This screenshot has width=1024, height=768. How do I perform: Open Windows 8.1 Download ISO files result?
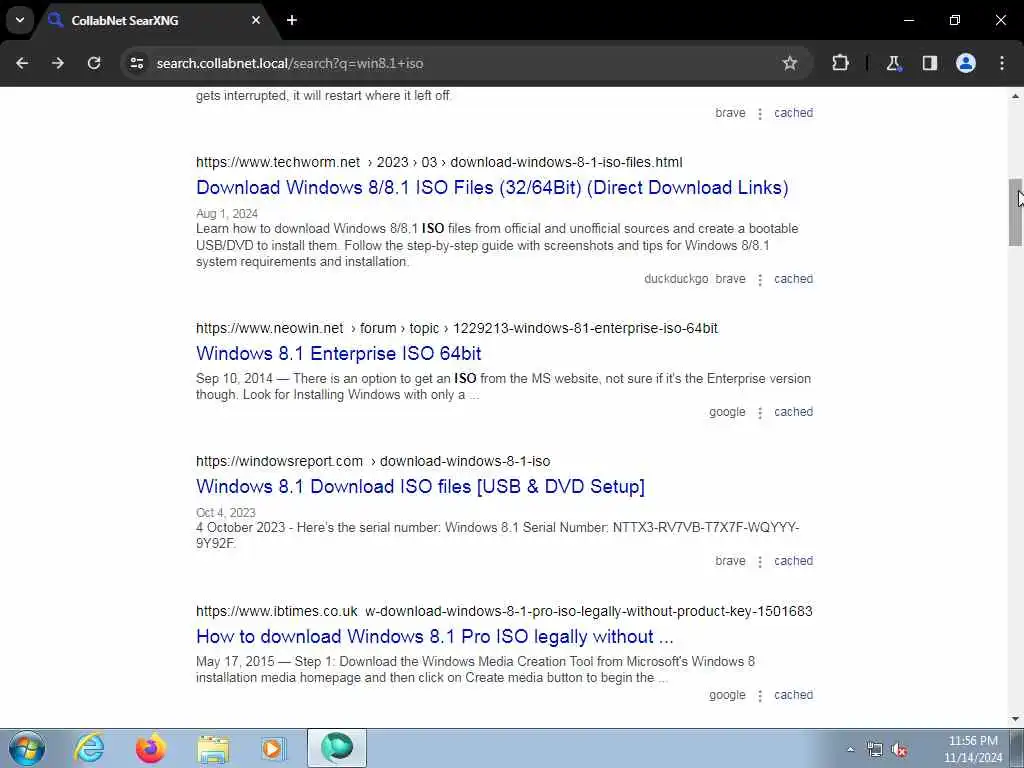coord(420,487)
